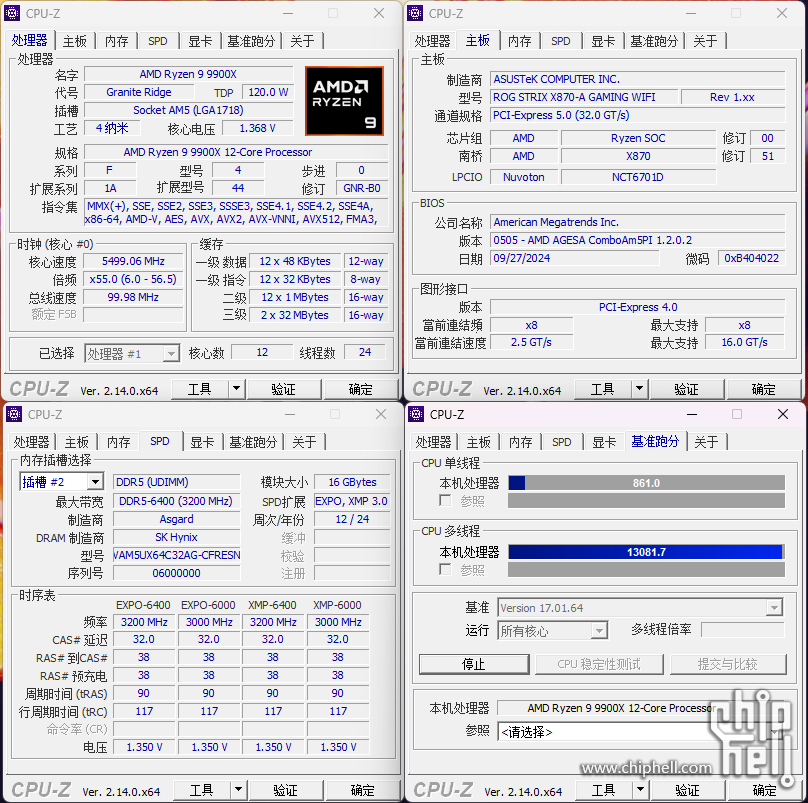Minimize the benchmark CPU-Z window
The width and height of the screenshot is (808, 803).
(692, 414)
